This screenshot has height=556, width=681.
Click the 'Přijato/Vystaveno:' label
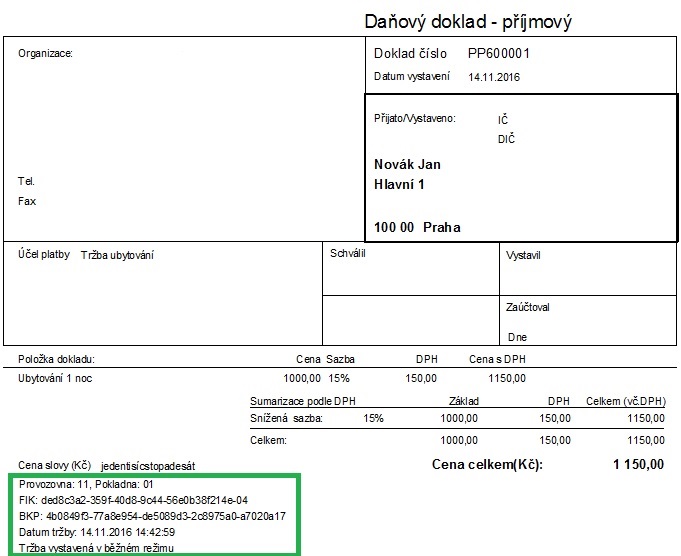tap(415, 118)
